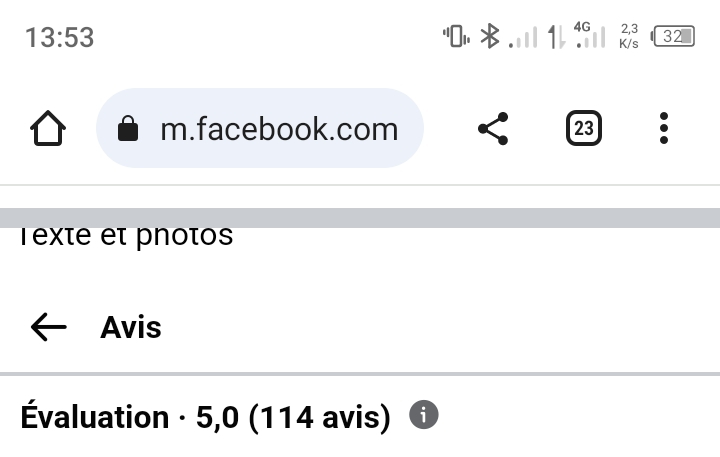Tap the Bluetooth status icon

[x=489, y=37]
